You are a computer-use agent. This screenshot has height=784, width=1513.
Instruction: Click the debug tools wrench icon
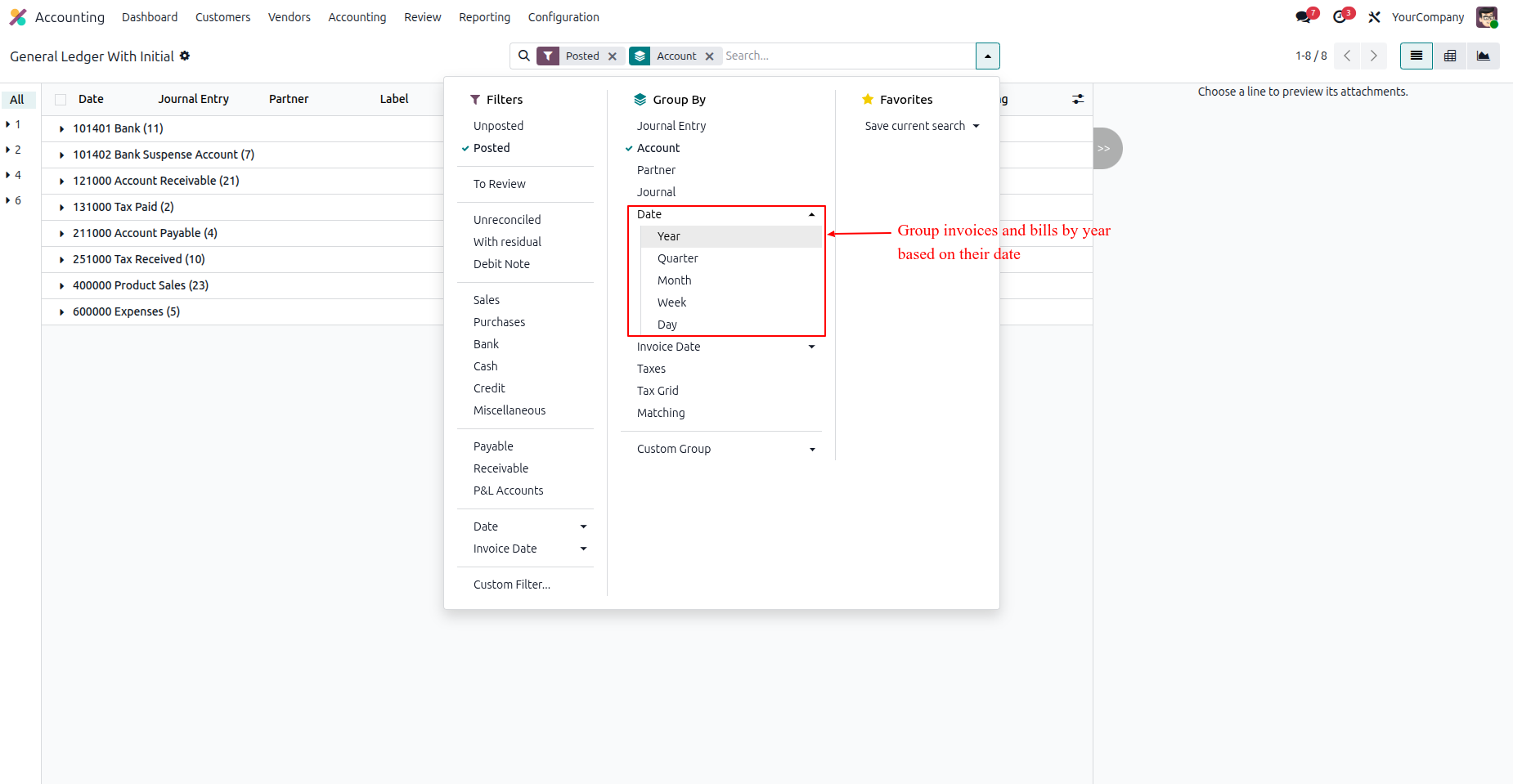tap(1375, 17)
